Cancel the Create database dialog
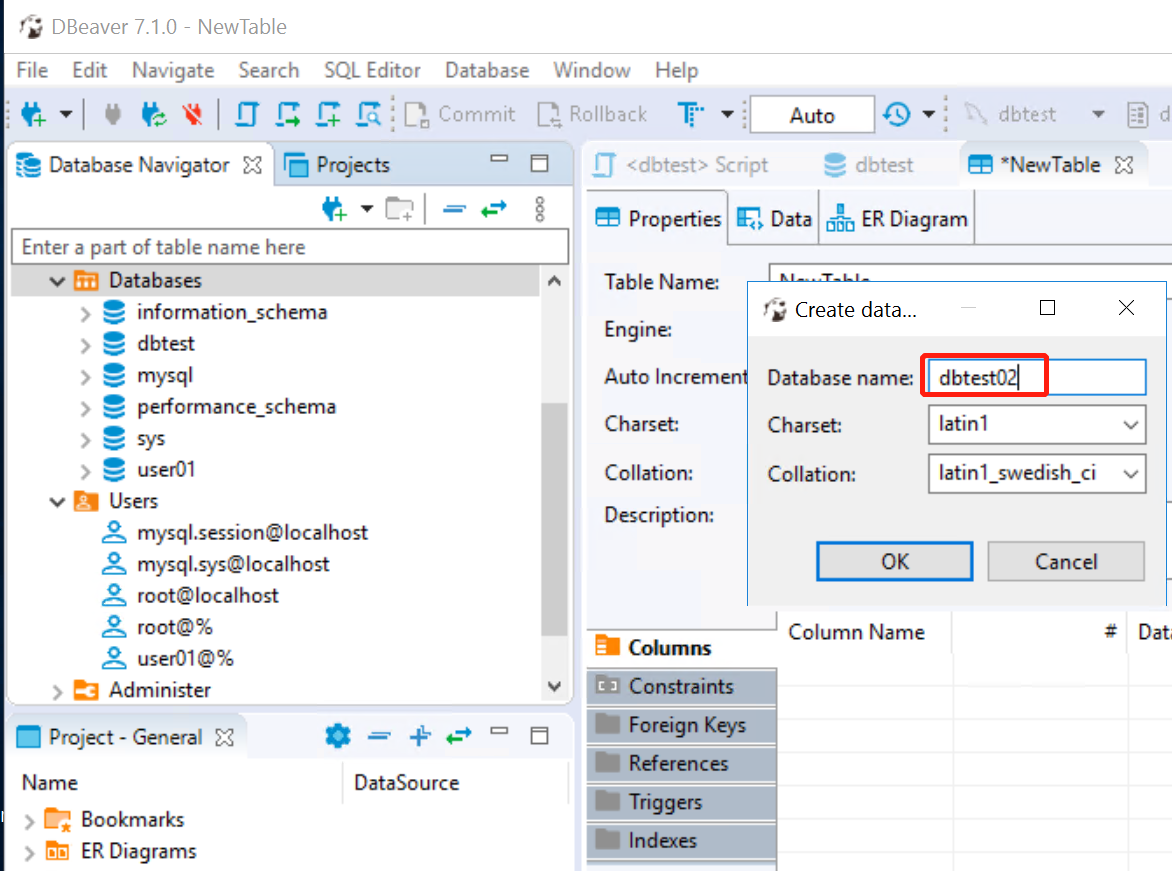Viewport: 1172px width, 871px height. pos(1064,561)
